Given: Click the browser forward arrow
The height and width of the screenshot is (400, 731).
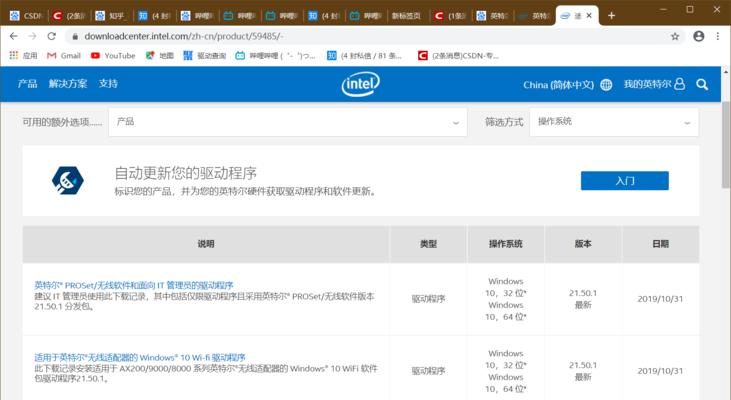Looking at the screenshot, I should pos(32,36).
